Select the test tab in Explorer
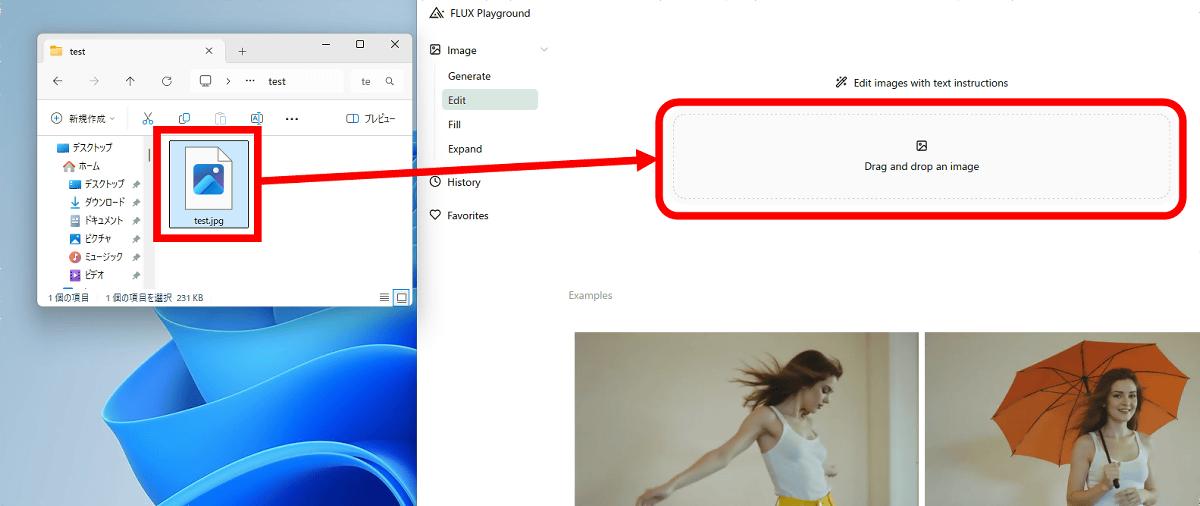This screenshot has width=1200, height=506. click(x=133, y=51)
